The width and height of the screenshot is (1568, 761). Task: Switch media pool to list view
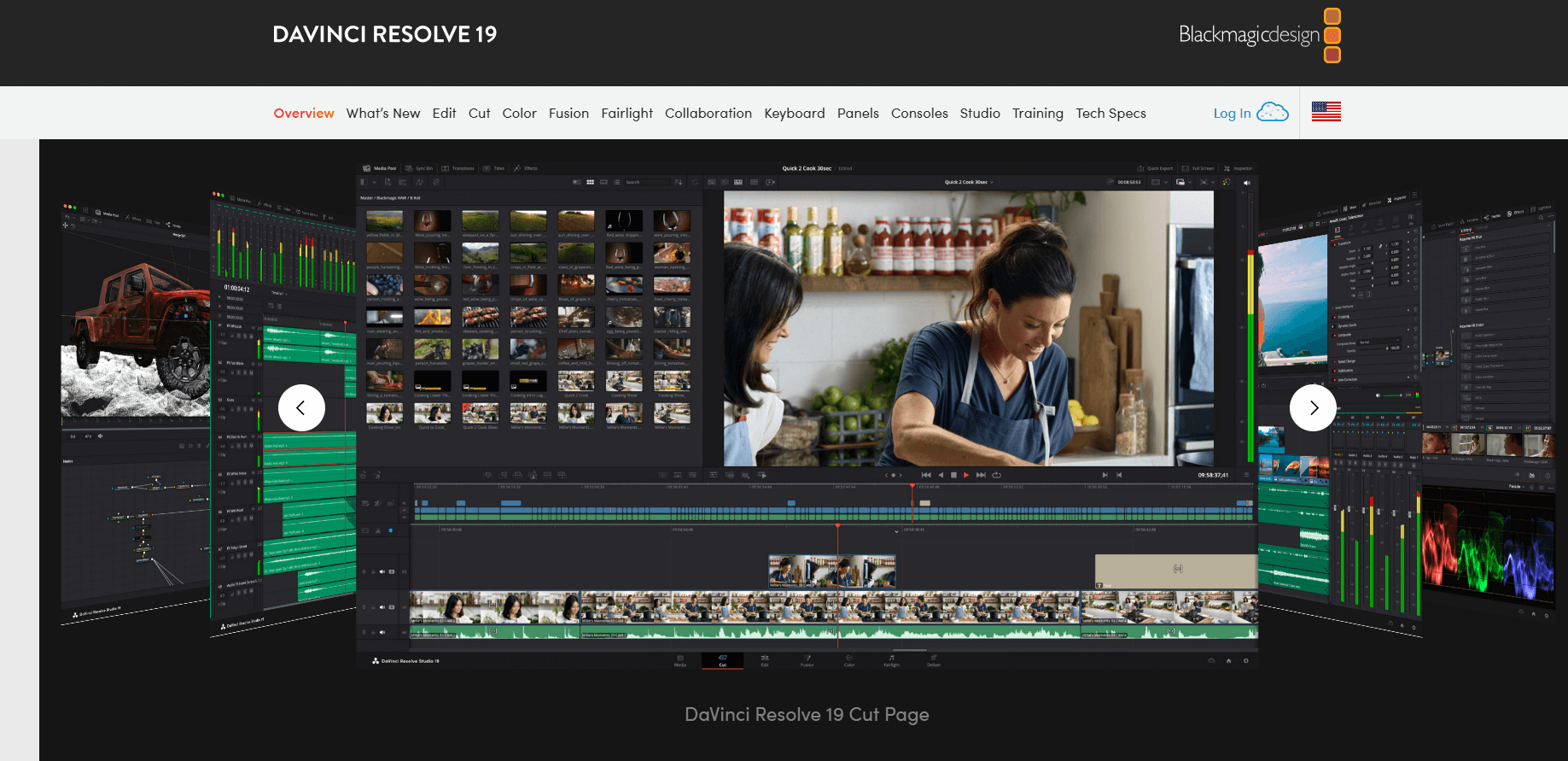(x=616, y=182)
